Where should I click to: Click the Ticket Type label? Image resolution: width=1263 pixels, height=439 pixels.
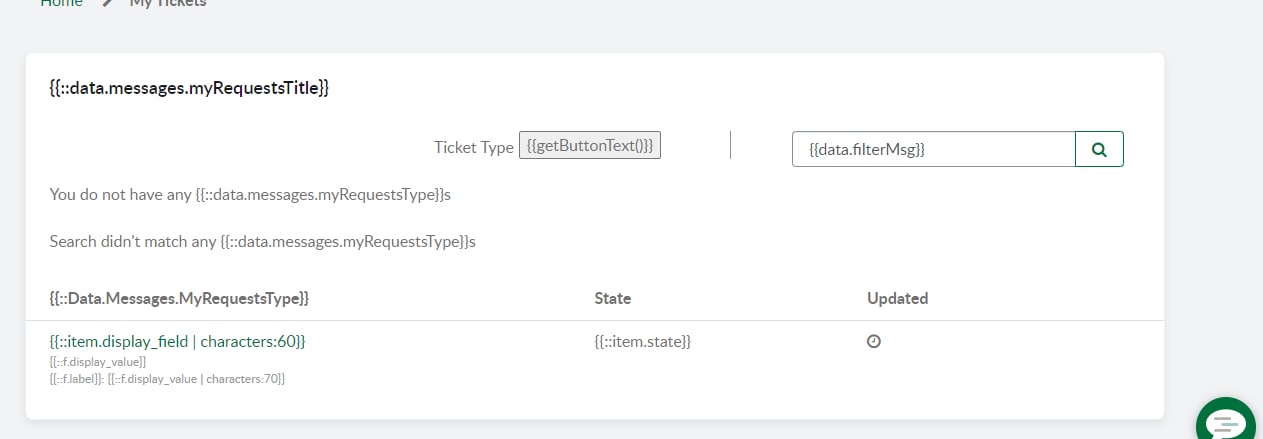coord(473,147)
